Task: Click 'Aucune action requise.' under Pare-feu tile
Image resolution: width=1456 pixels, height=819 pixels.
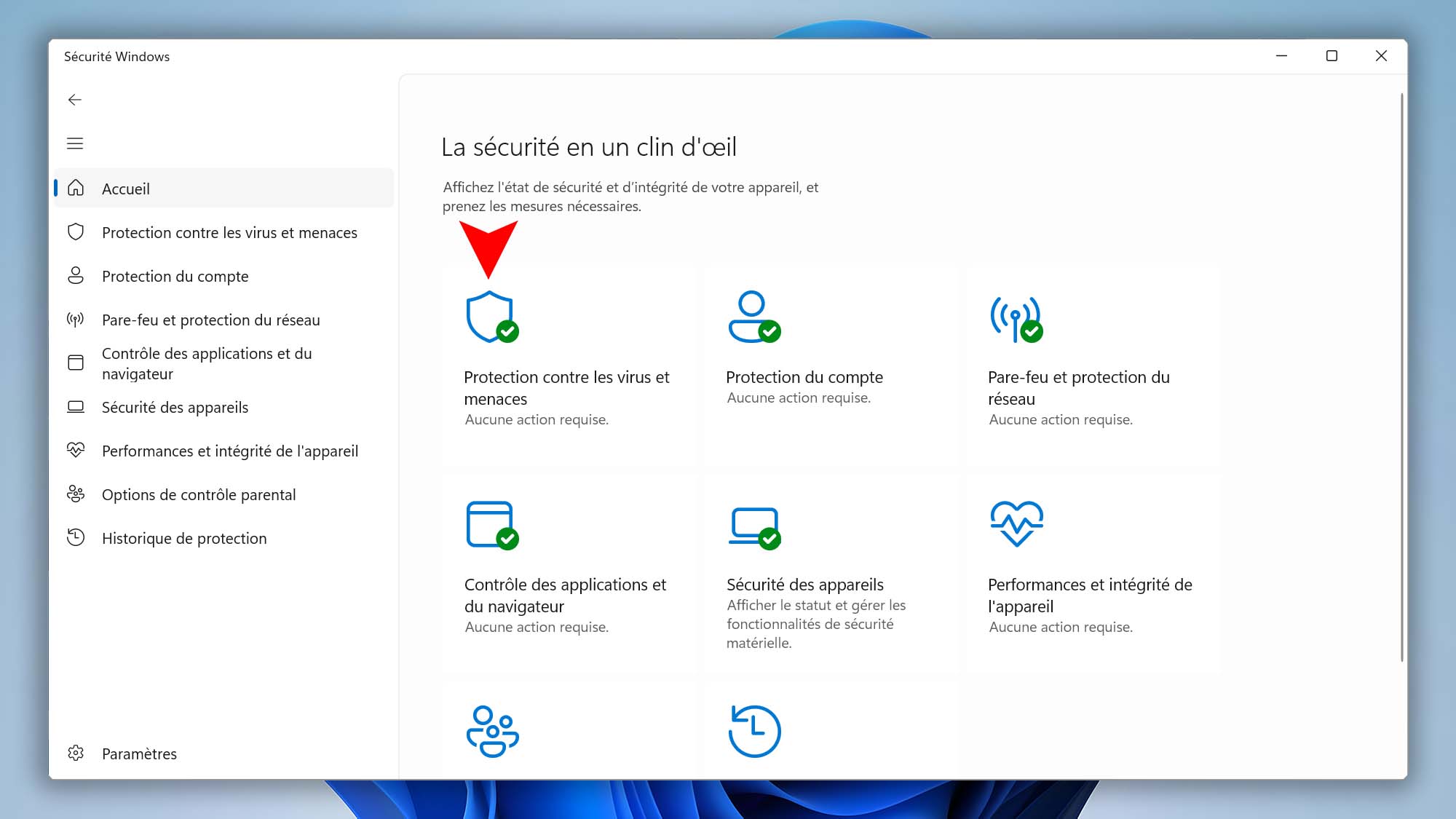Action: (x=1061, y=419)
